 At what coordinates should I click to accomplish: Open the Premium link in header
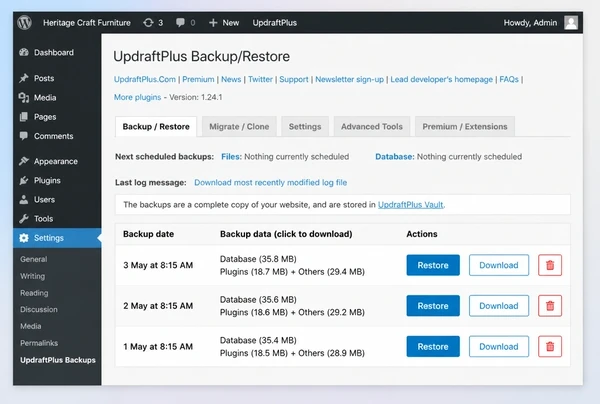[x=198, y=79]
